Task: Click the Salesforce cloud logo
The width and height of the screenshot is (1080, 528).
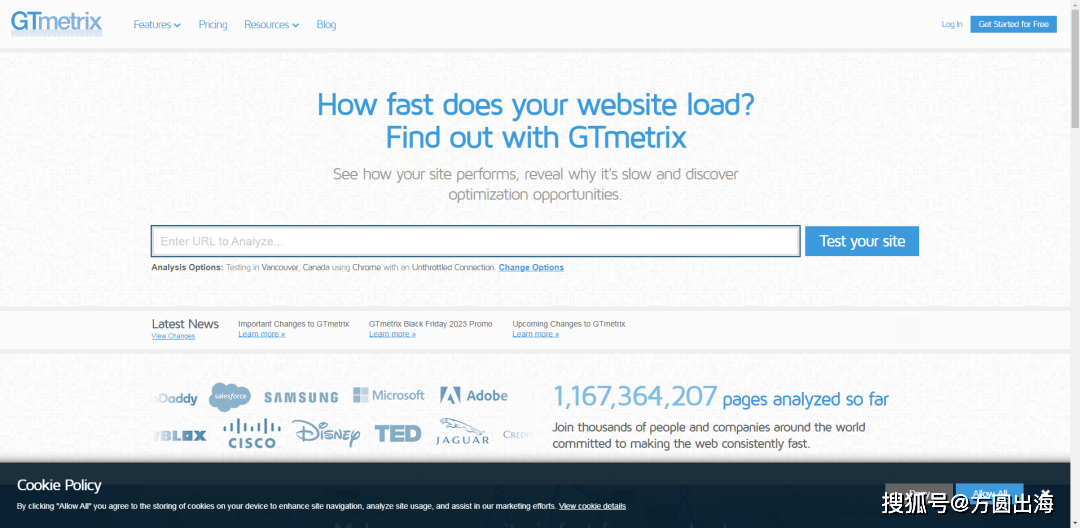Action: (230, 396)
